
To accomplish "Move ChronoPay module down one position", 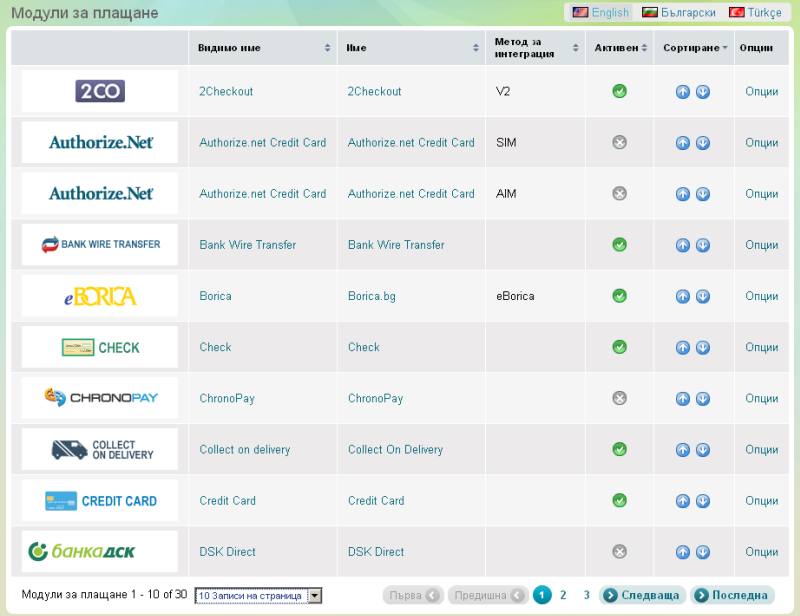I will pyautogui.click(x=703, y=399).
